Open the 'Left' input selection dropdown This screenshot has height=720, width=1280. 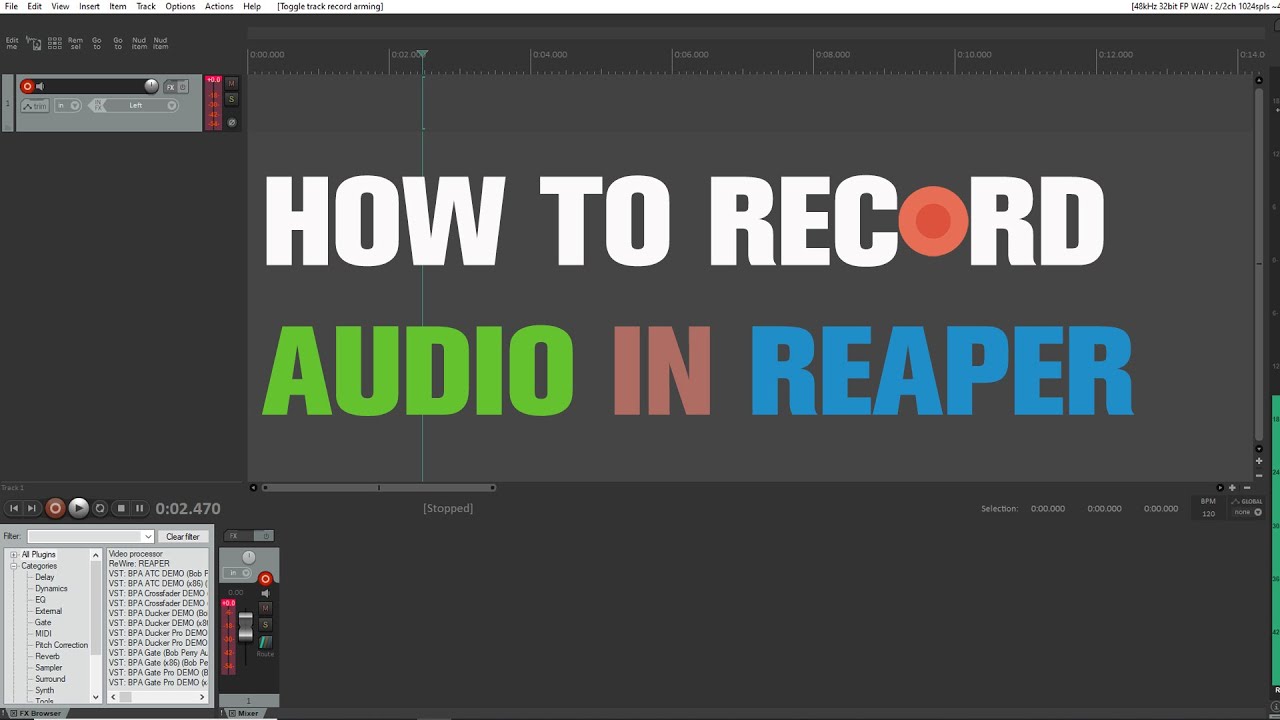pyautogui.click(x=141, y=105)
